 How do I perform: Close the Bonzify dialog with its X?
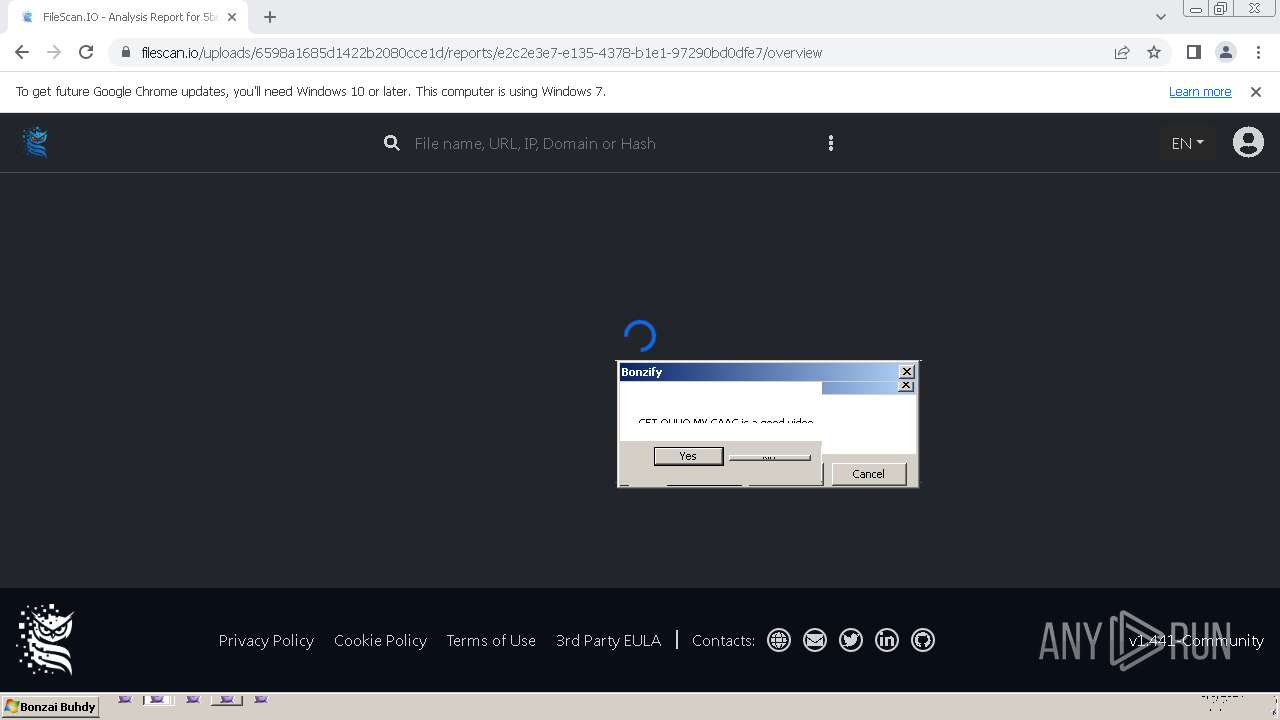point(906,371)
